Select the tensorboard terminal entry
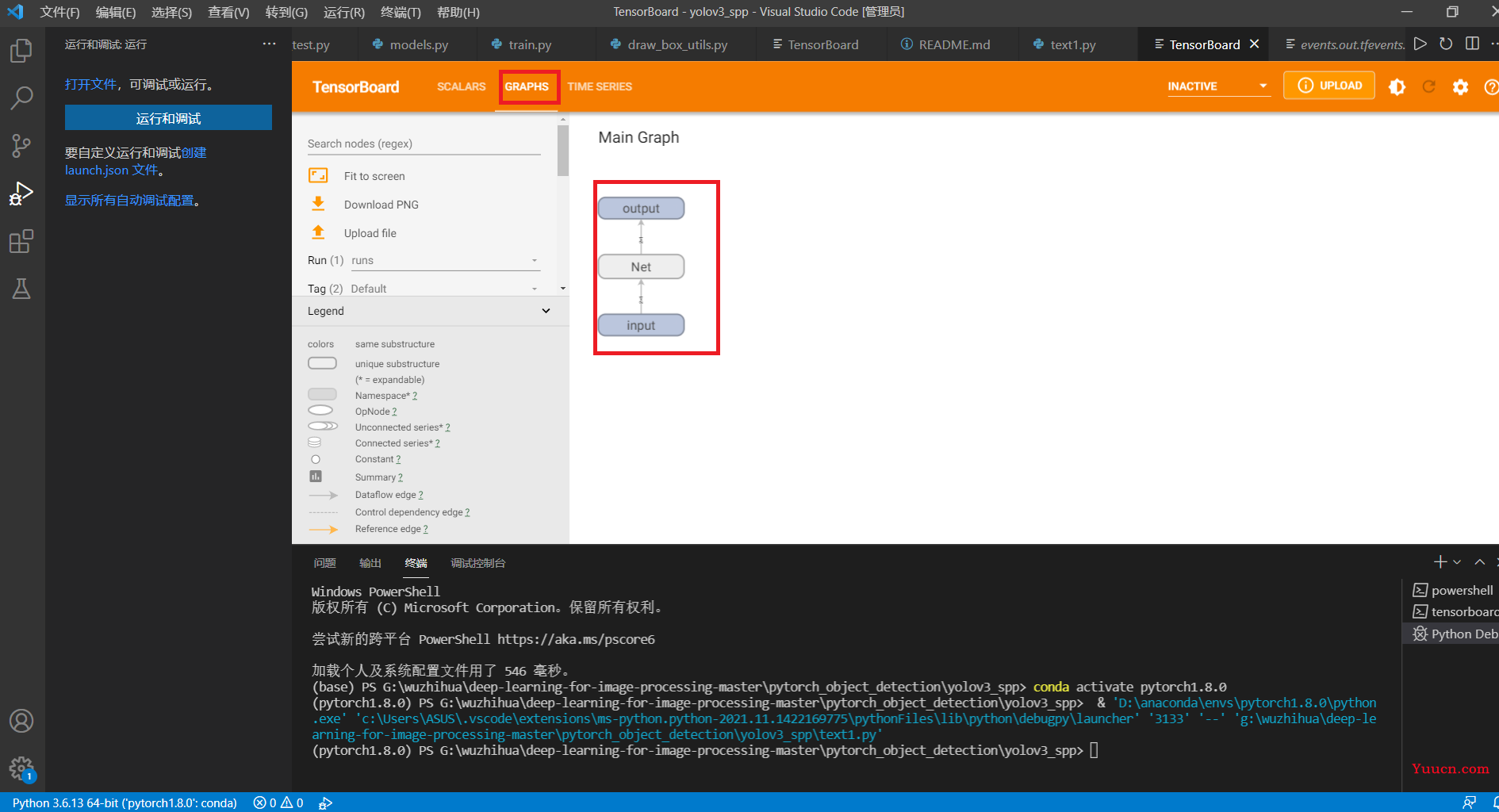Image resolution: width=1499 pixels, height=812 pixels. tap(1452, 611)
